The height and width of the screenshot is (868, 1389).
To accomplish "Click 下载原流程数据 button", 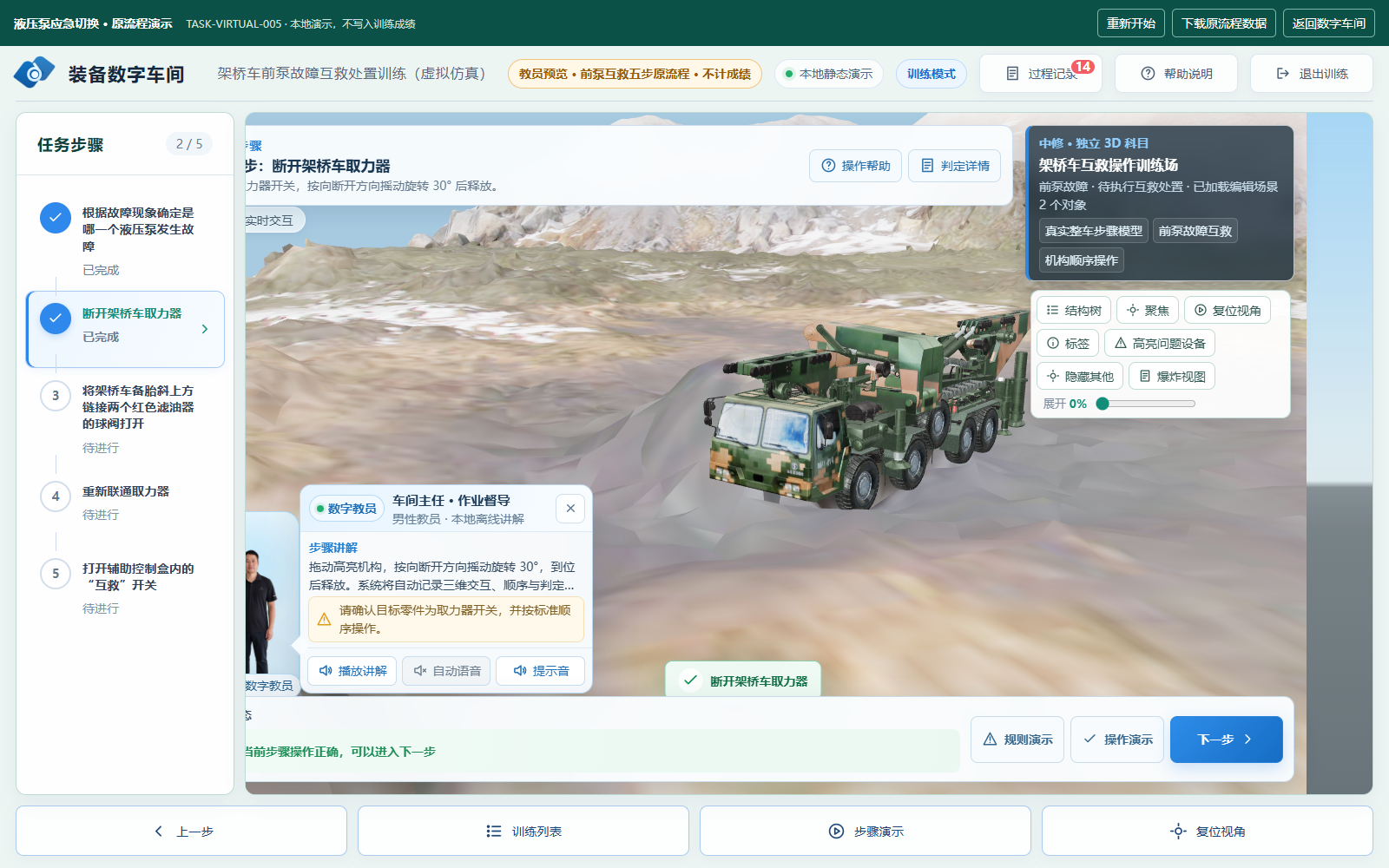I will click(x=1224, y=23).
